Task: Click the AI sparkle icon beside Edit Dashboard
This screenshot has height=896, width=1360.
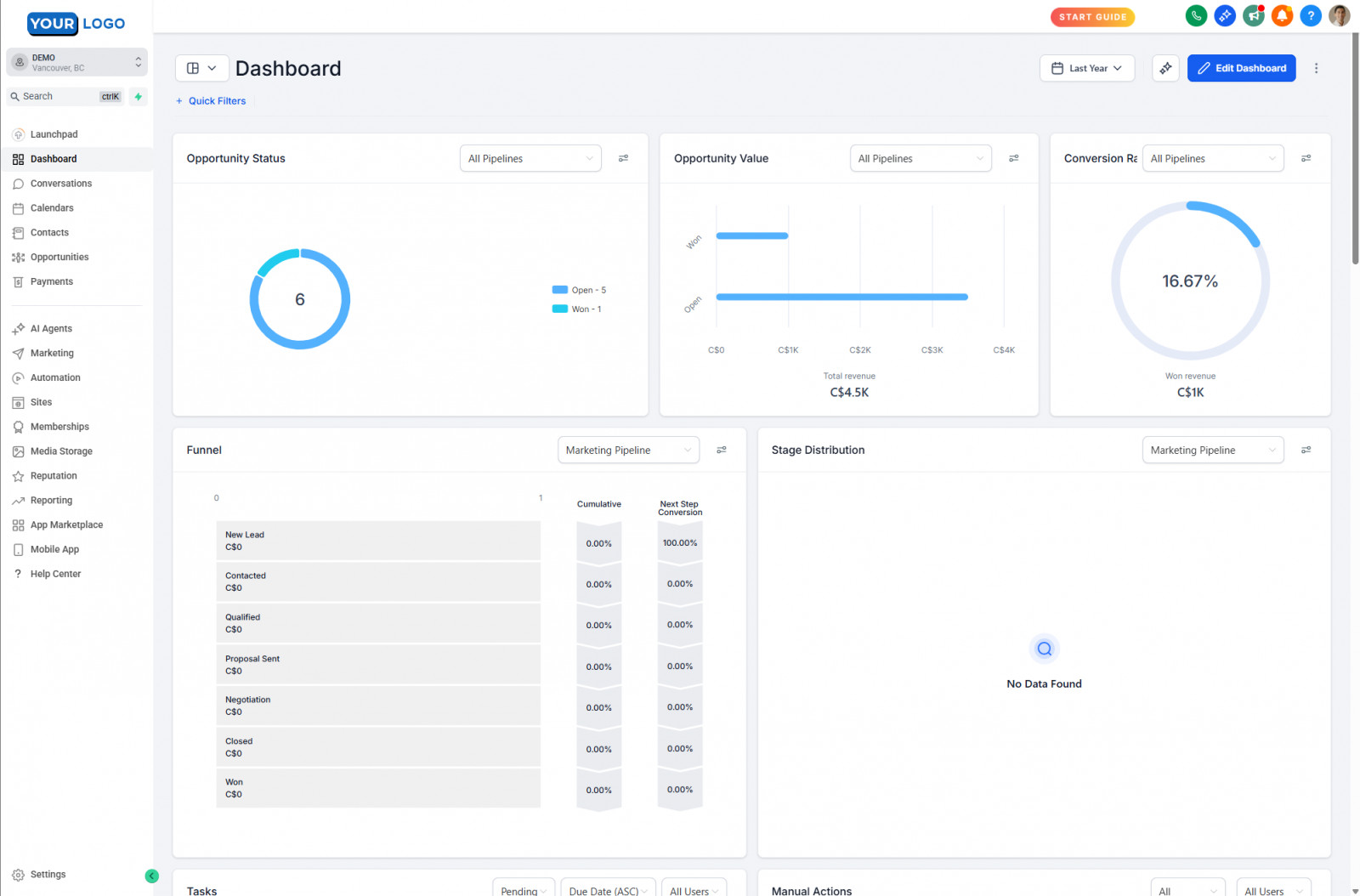Action: (x=1165, y=68)
